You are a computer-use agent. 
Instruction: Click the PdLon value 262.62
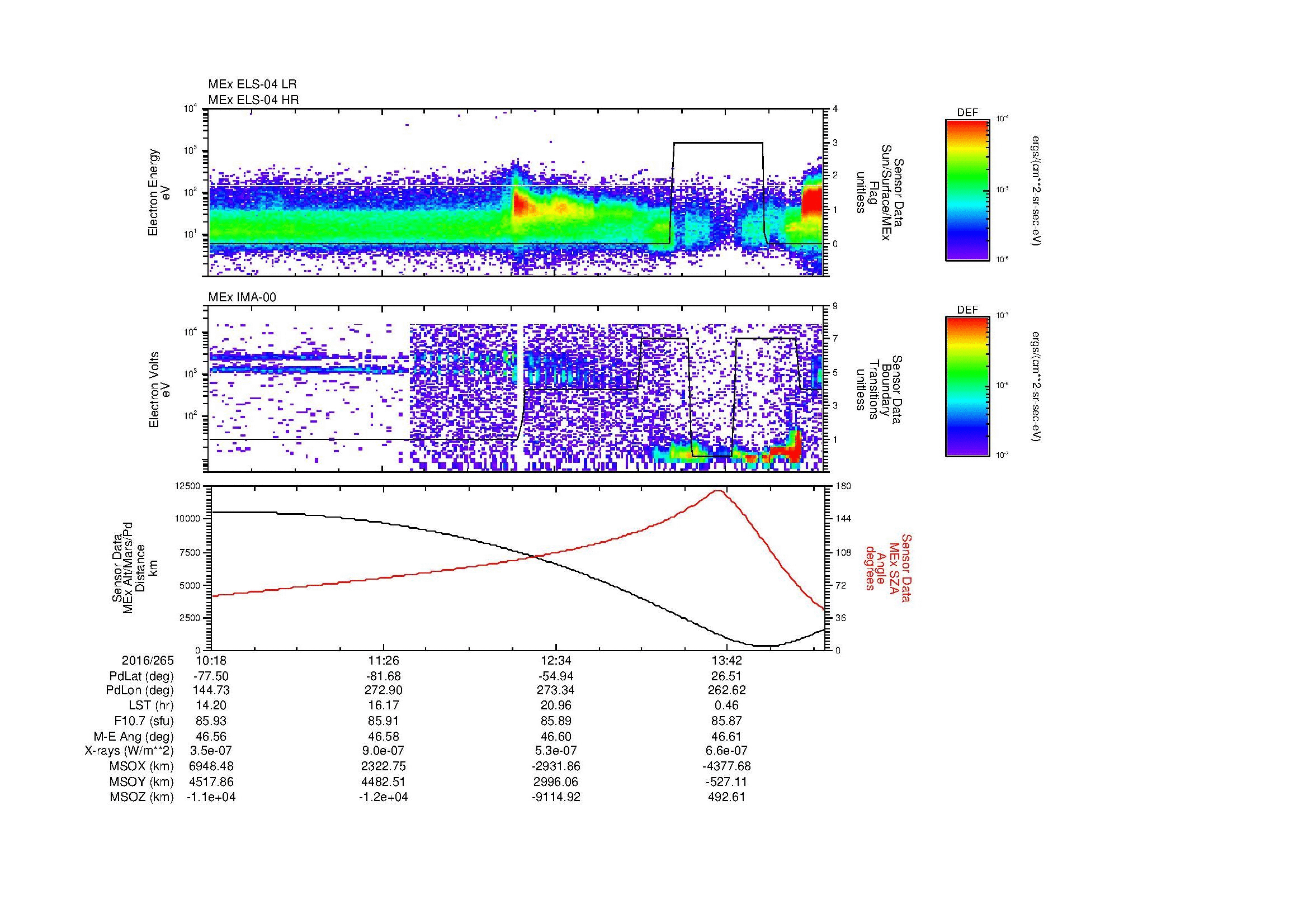[x=726, y=690]
